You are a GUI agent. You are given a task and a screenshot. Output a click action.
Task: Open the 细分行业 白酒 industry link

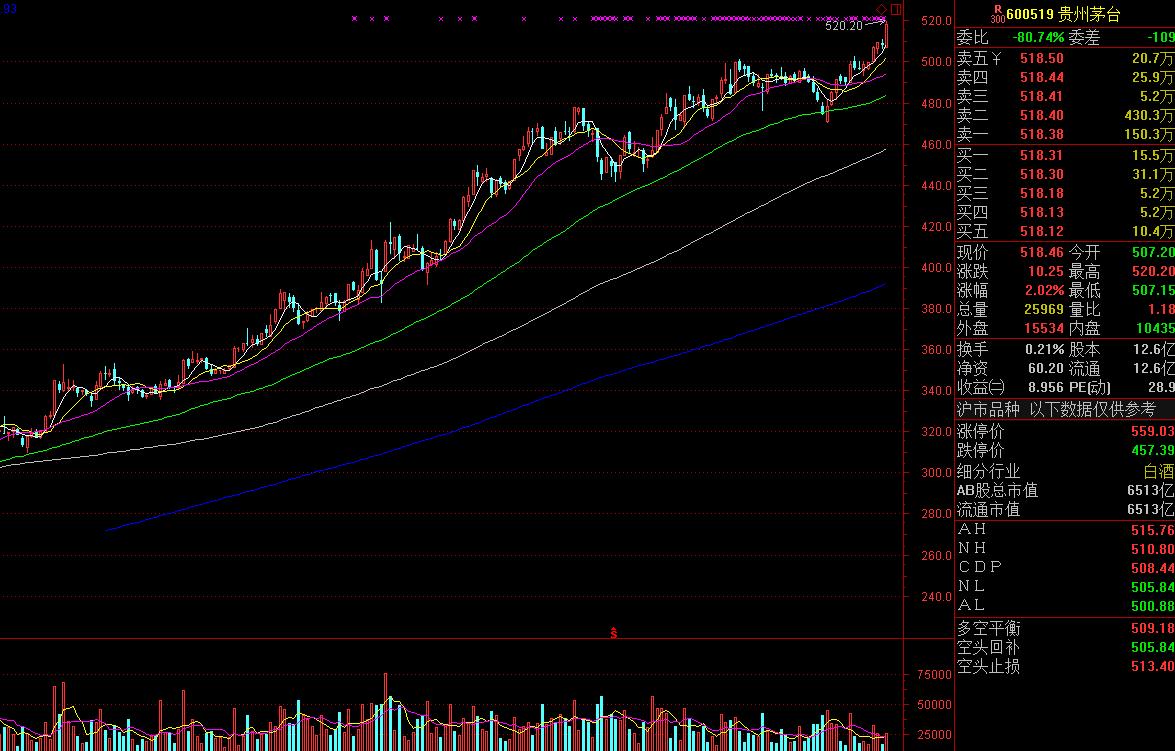coord(1159,471)
